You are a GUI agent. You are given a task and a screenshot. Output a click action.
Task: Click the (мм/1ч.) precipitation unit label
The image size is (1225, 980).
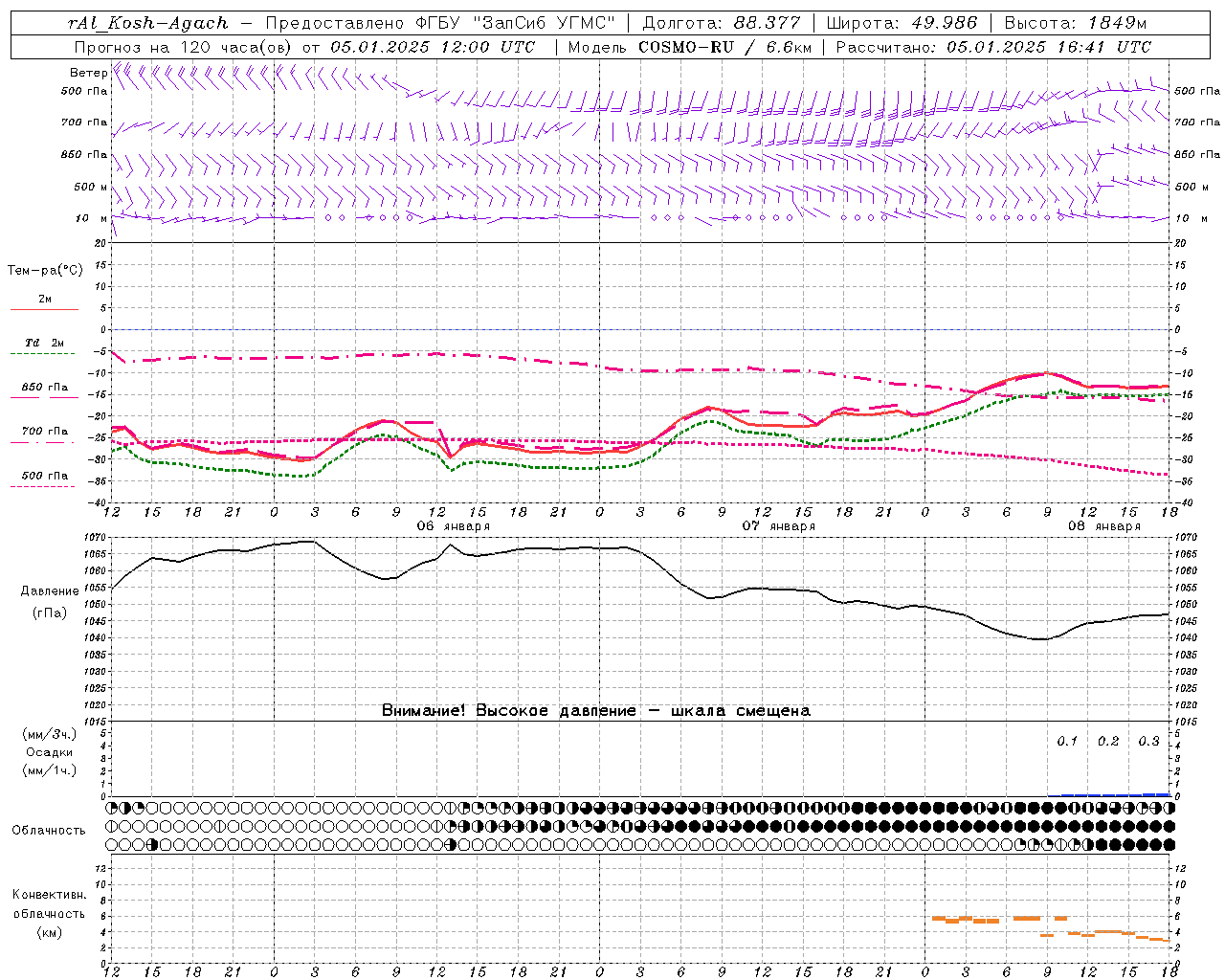(50, 770)
